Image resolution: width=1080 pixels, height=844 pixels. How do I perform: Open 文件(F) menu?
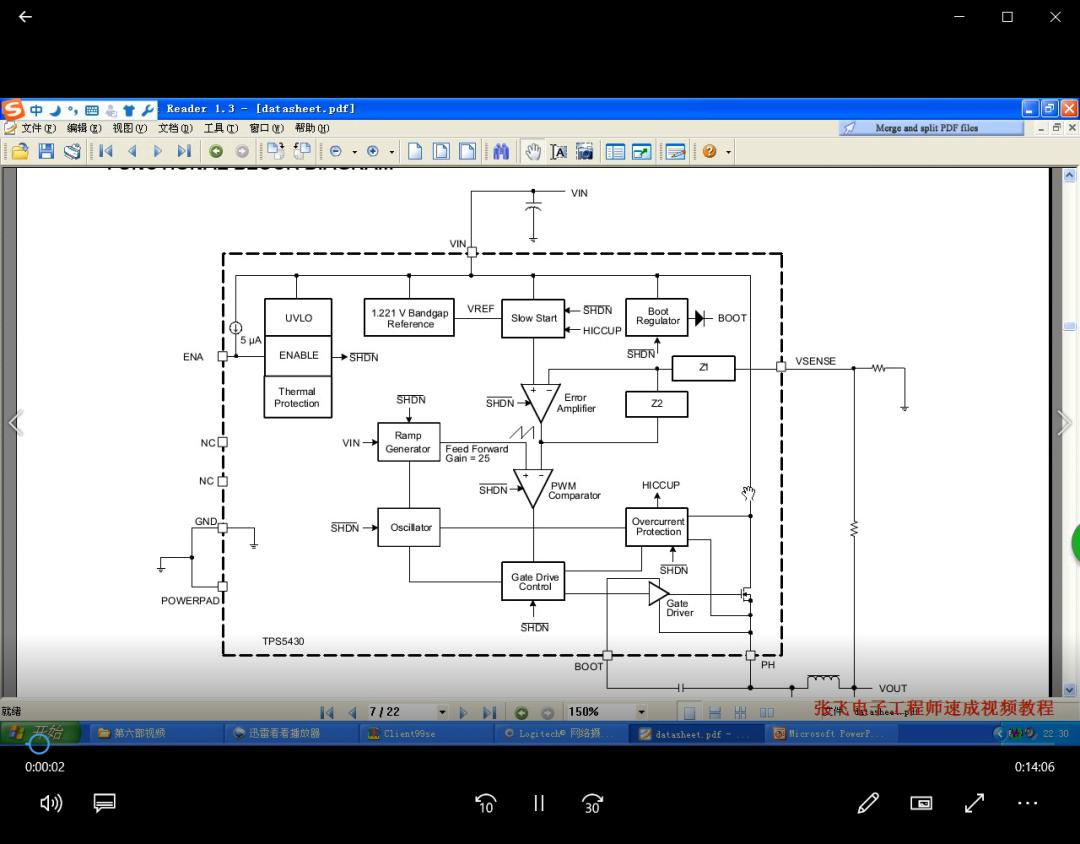tap(37, 128)
